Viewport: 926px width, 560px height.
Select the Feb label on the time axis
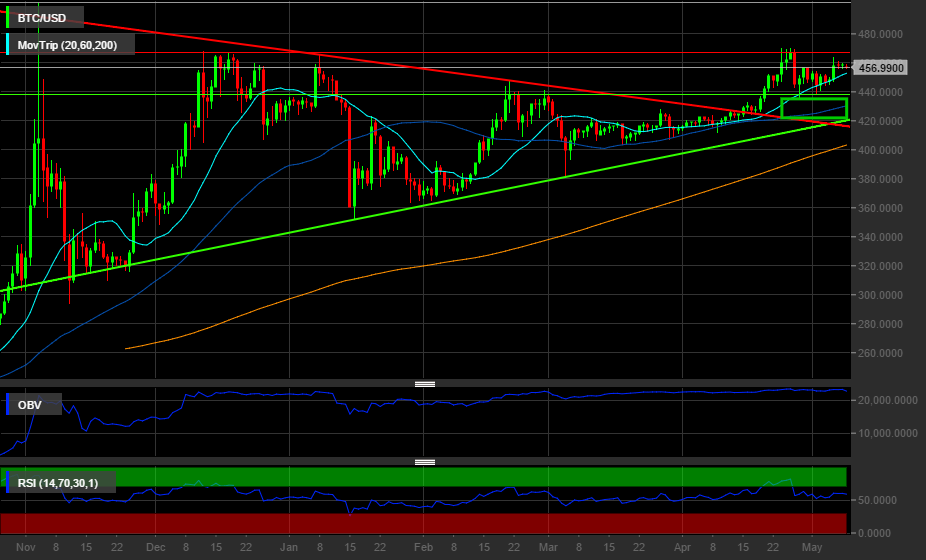coord(423,548)
